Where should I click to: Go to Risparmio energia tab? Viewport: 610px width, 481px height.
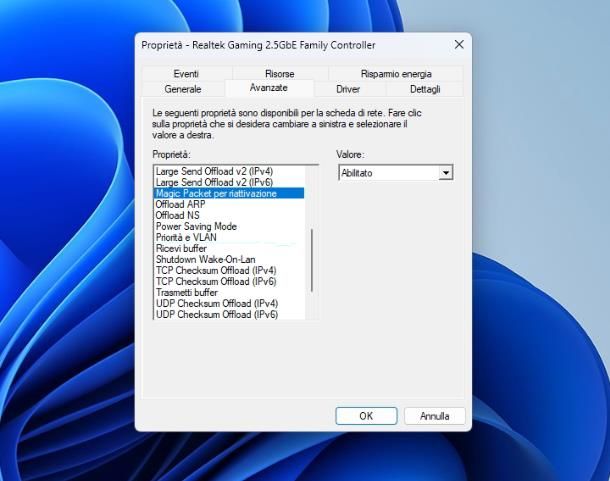396,74
